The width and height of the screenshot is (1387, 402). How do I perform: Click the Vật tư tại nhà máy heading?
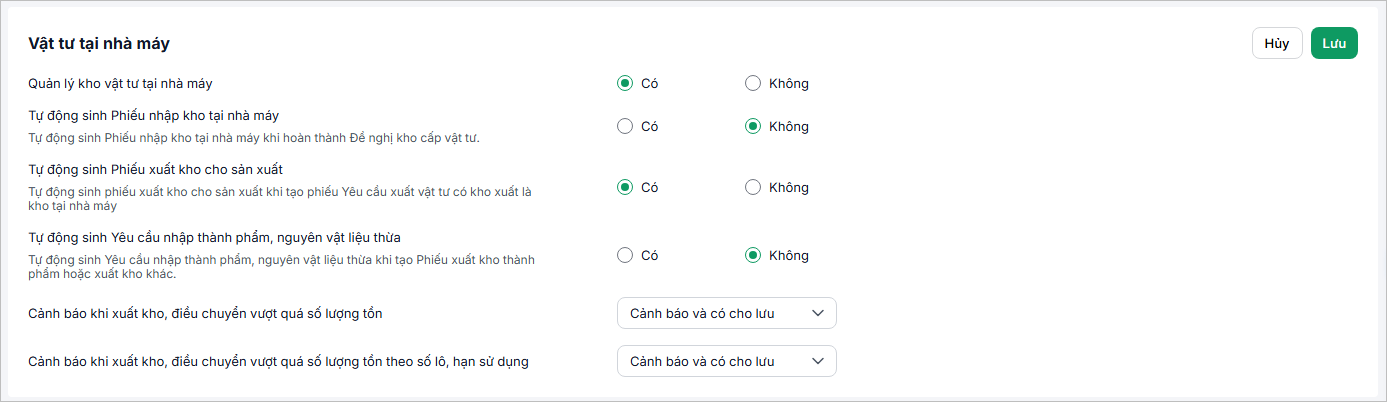99,43
